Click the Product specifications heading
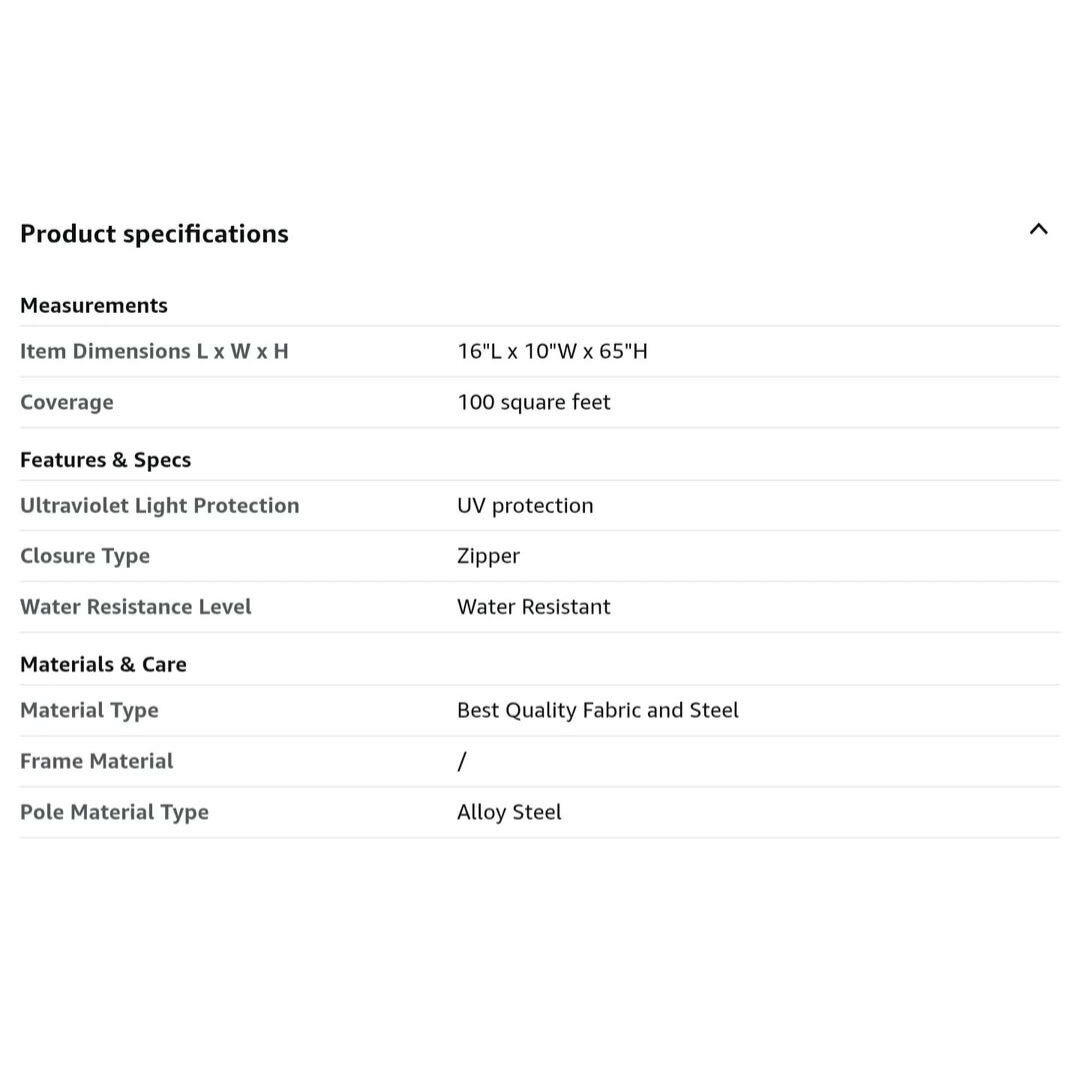Image resolution: width=1080 pixels, height=1066 pixels. coord(154,234)
